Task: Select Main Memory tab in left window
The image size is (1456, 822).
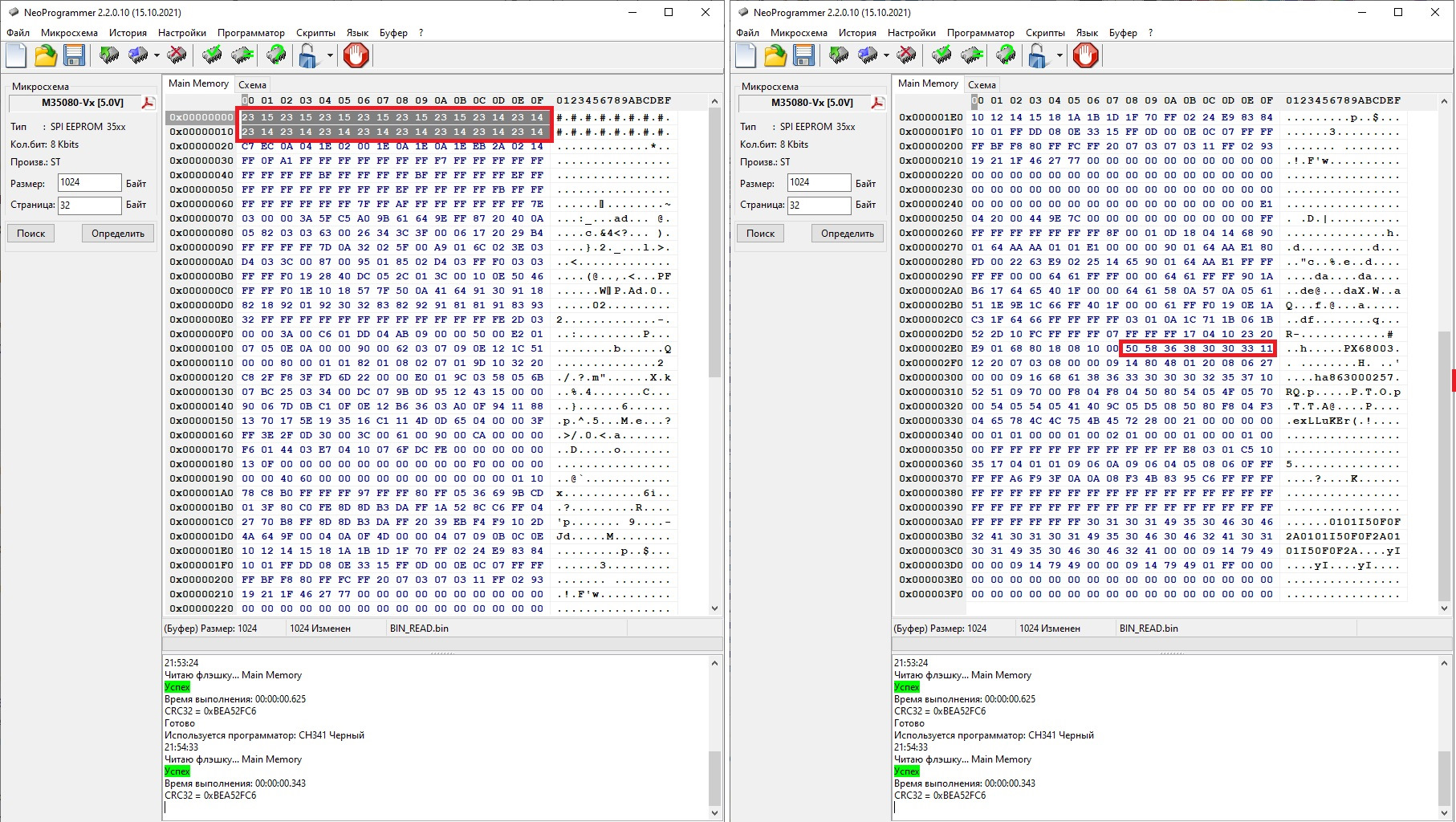Action: click(x=198, y=83)
